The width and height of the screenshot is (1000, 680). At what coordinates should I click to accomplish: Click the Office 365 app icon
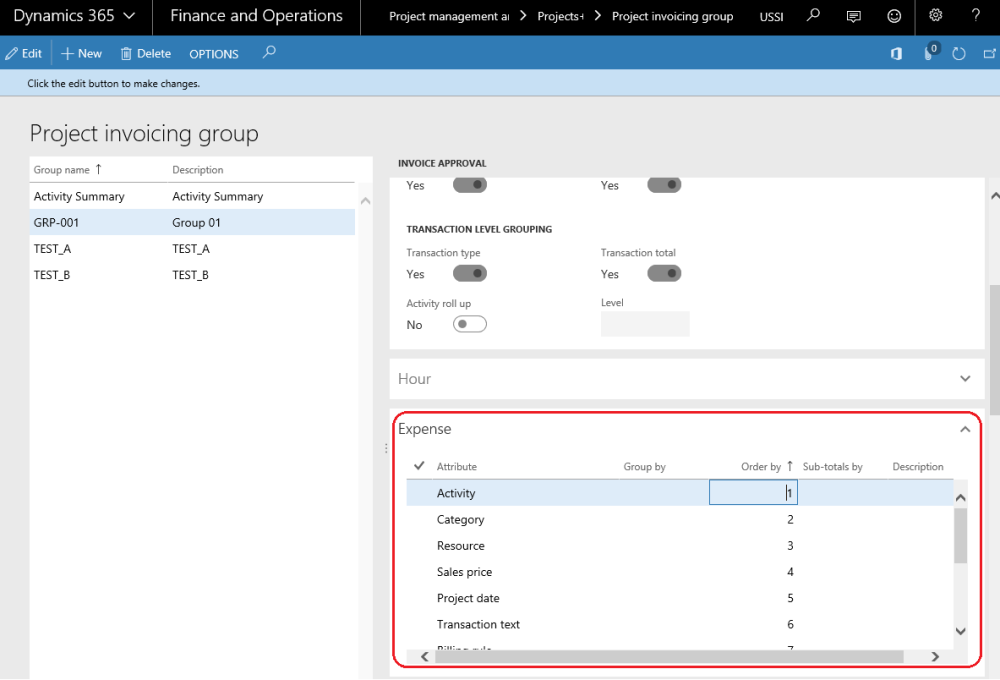[x=895, y=53]
